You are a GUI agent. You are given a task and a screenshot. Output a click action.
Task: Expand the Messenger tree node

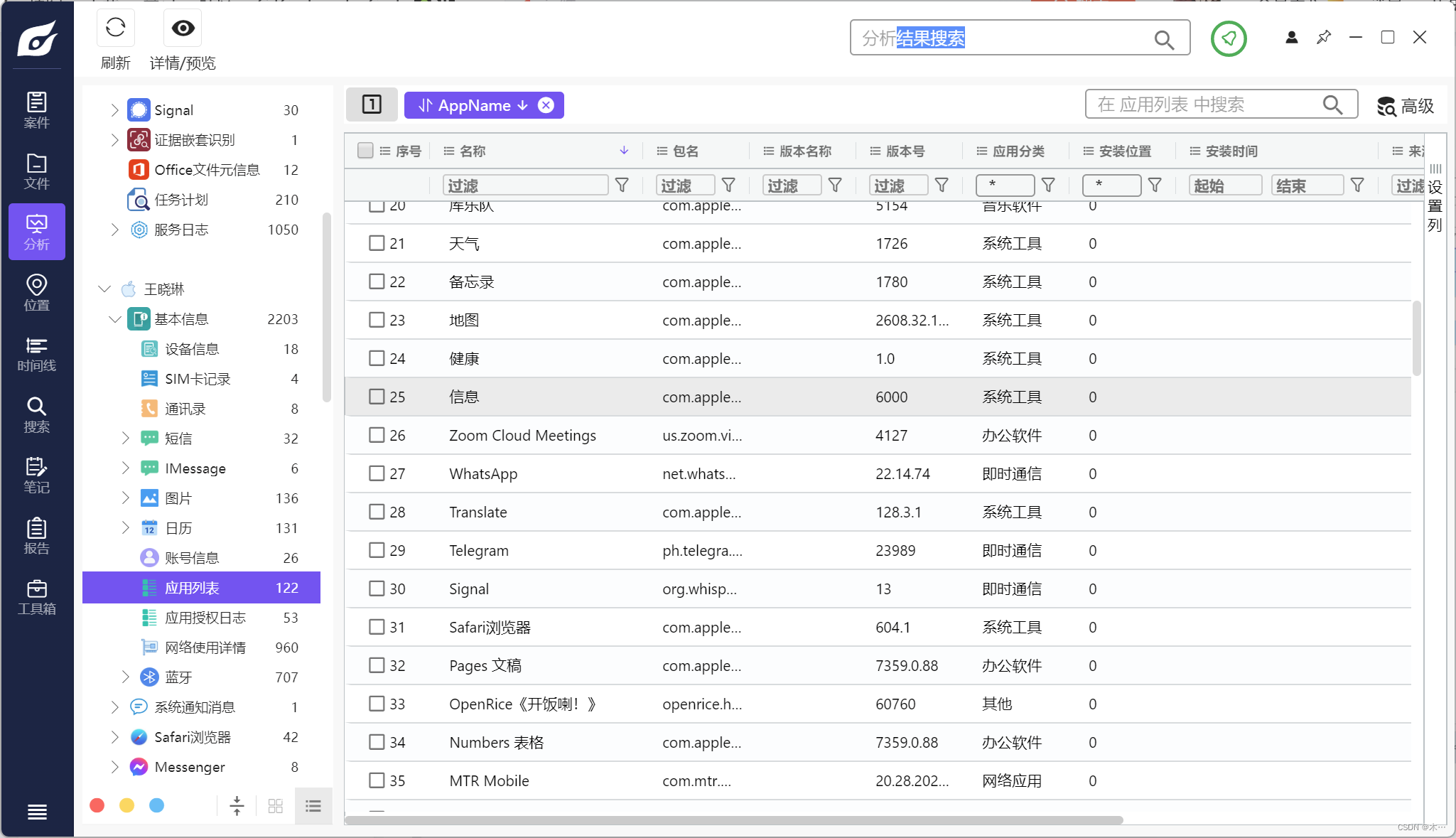point(114,767)
